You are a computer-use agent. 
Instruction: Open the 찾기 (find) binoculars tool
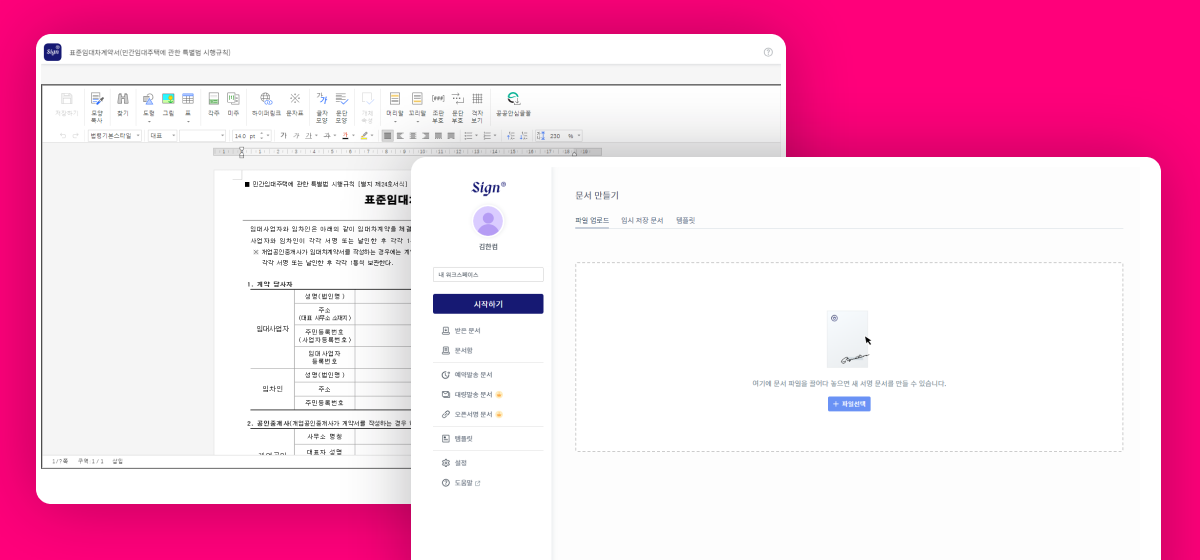[123, 104]
